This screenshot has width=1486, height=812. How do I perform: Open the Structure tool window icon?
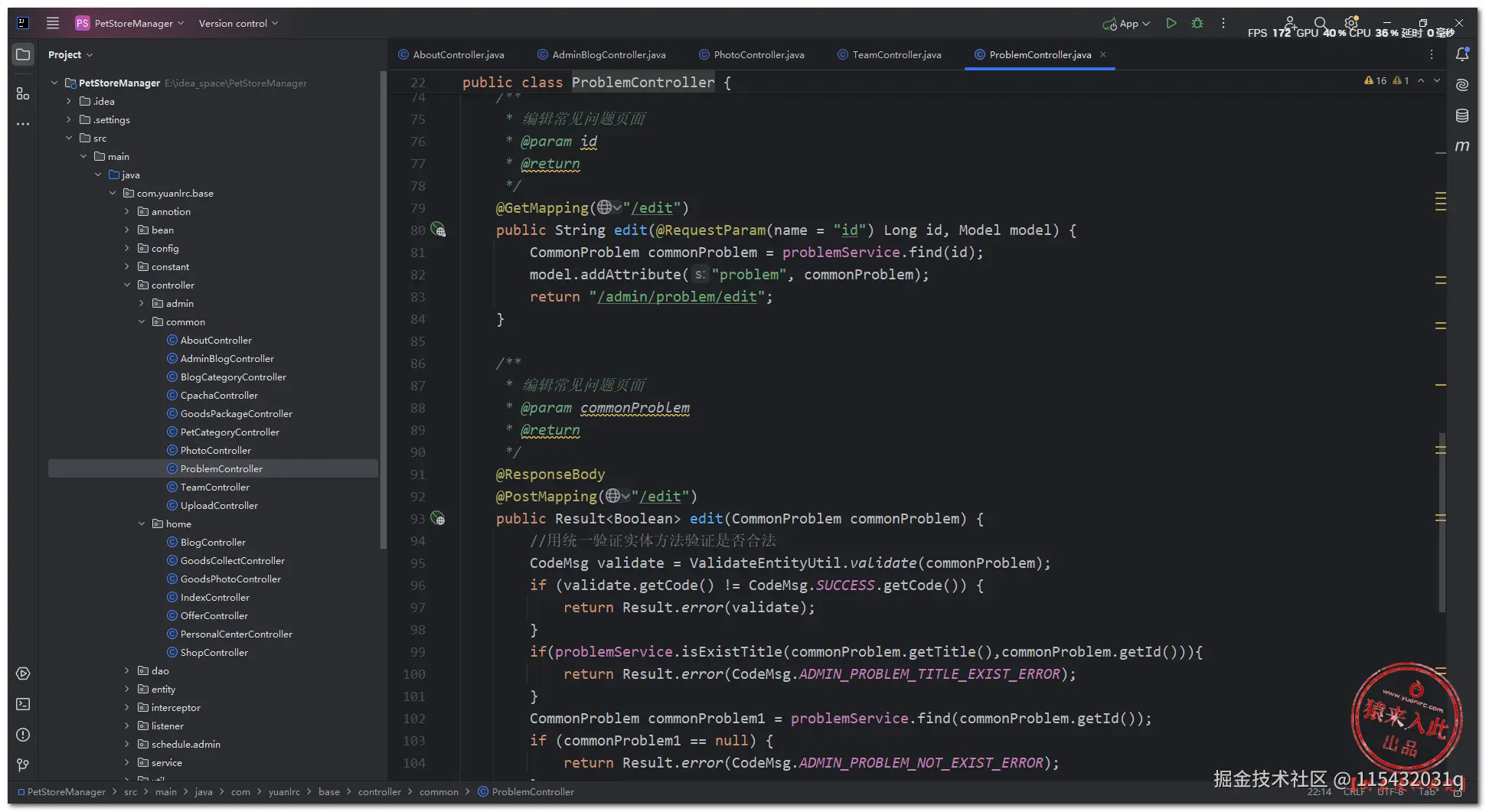(23, 93)
